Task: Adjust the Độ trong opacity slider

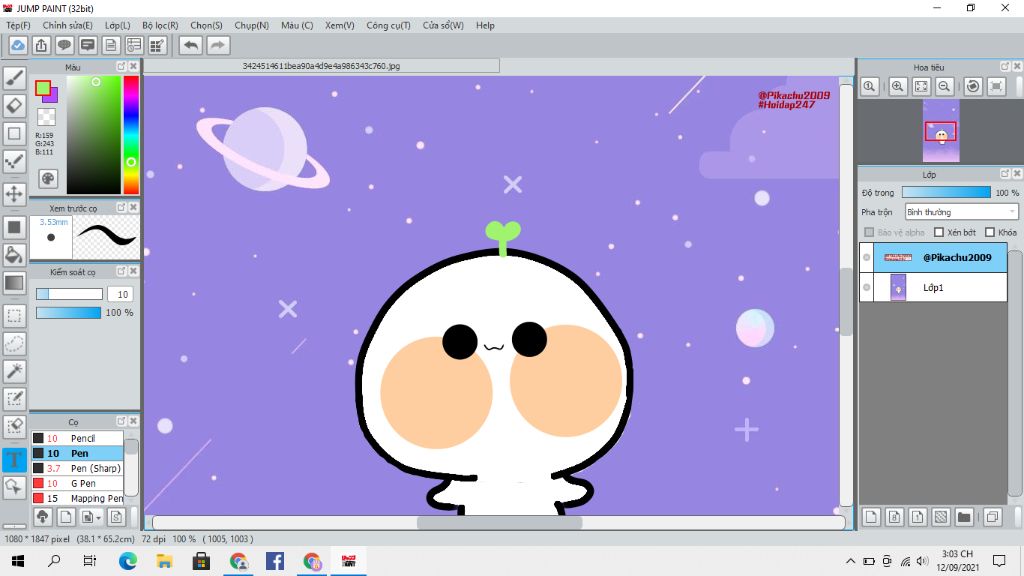Action: click(946, 193)
